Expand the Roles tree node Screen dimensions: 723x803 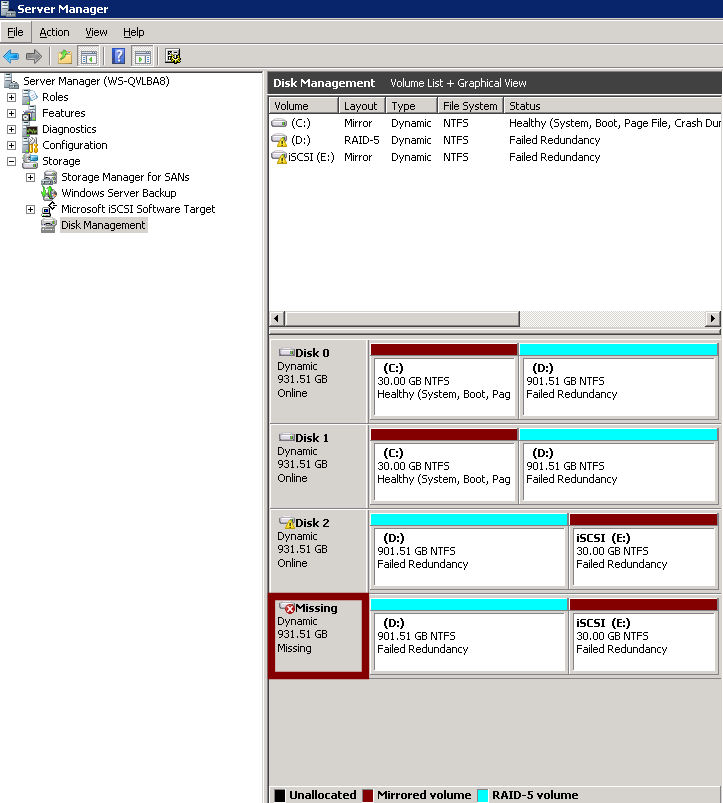point(11,97)
